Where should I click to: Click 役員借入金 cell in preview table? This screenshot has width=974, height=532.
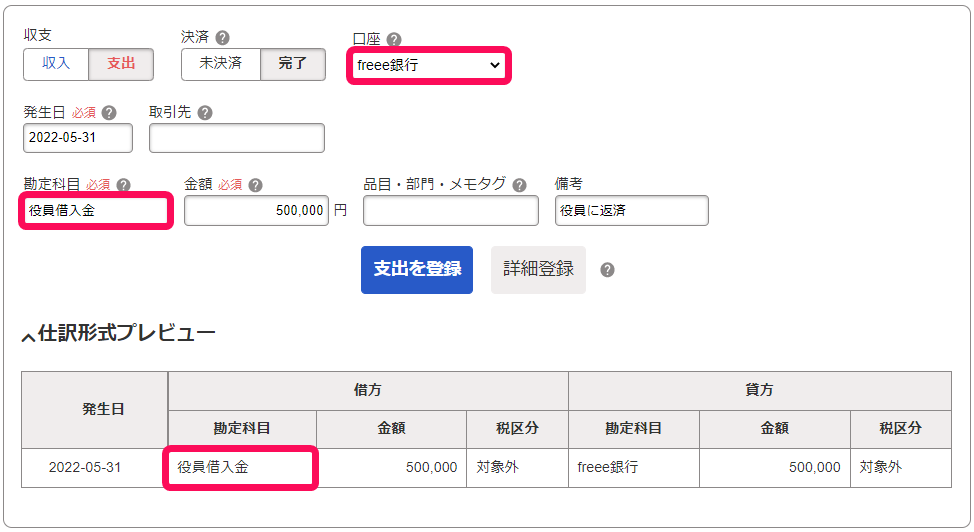[x=241, y=468]
